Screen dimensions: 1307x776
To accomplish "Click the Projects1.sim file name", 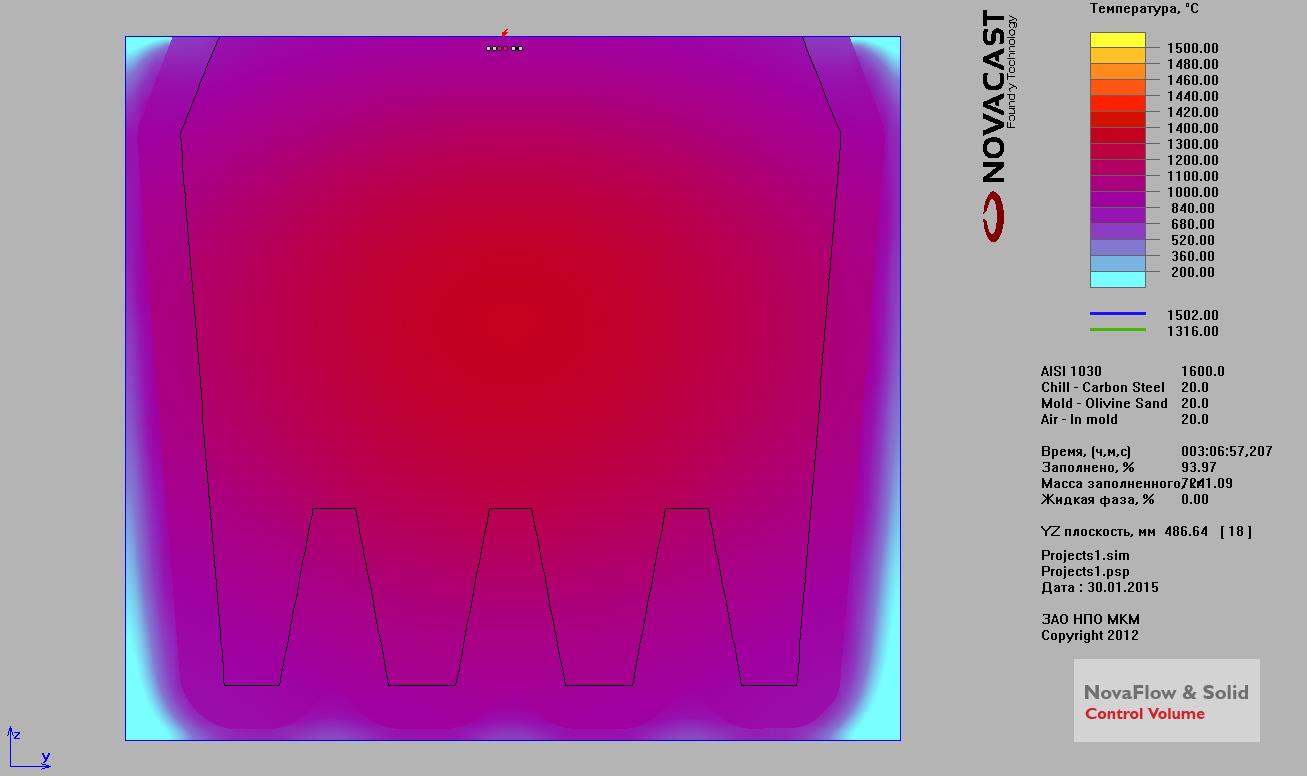I will 1085,555.
